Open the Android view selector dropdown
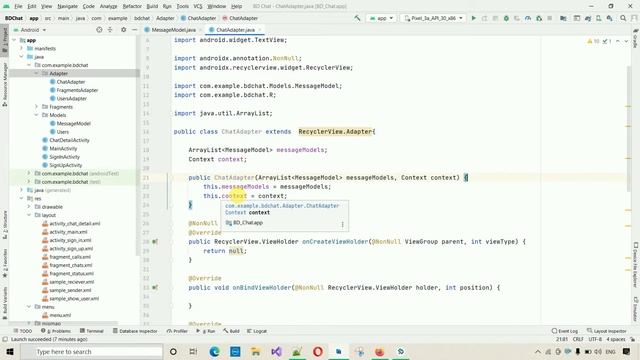This screenshot has width=640, height=360. tap(30, 30)
